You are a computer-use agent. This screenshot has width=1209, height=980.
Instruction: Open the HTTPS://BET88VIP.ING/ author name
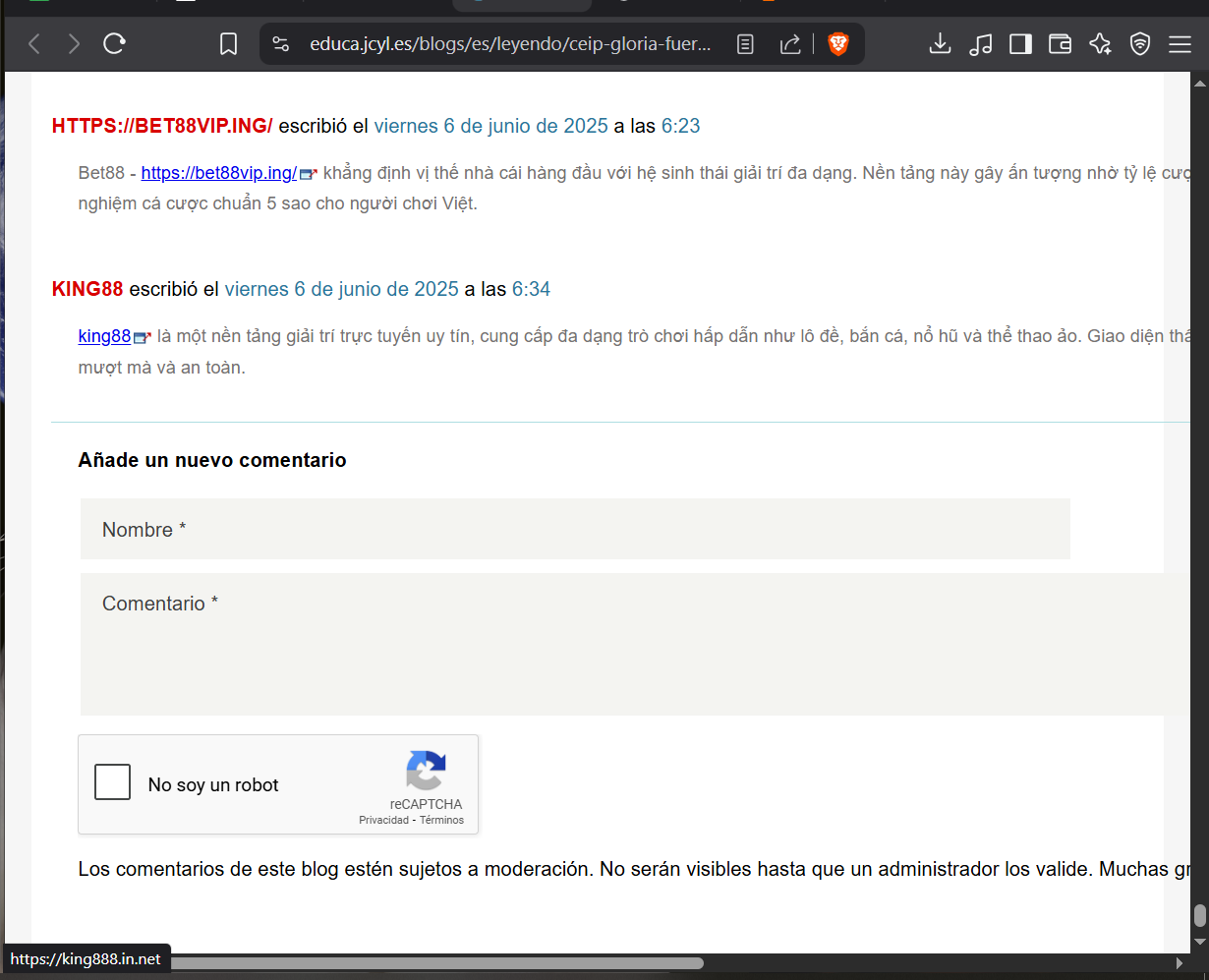(x=162, y=126)
